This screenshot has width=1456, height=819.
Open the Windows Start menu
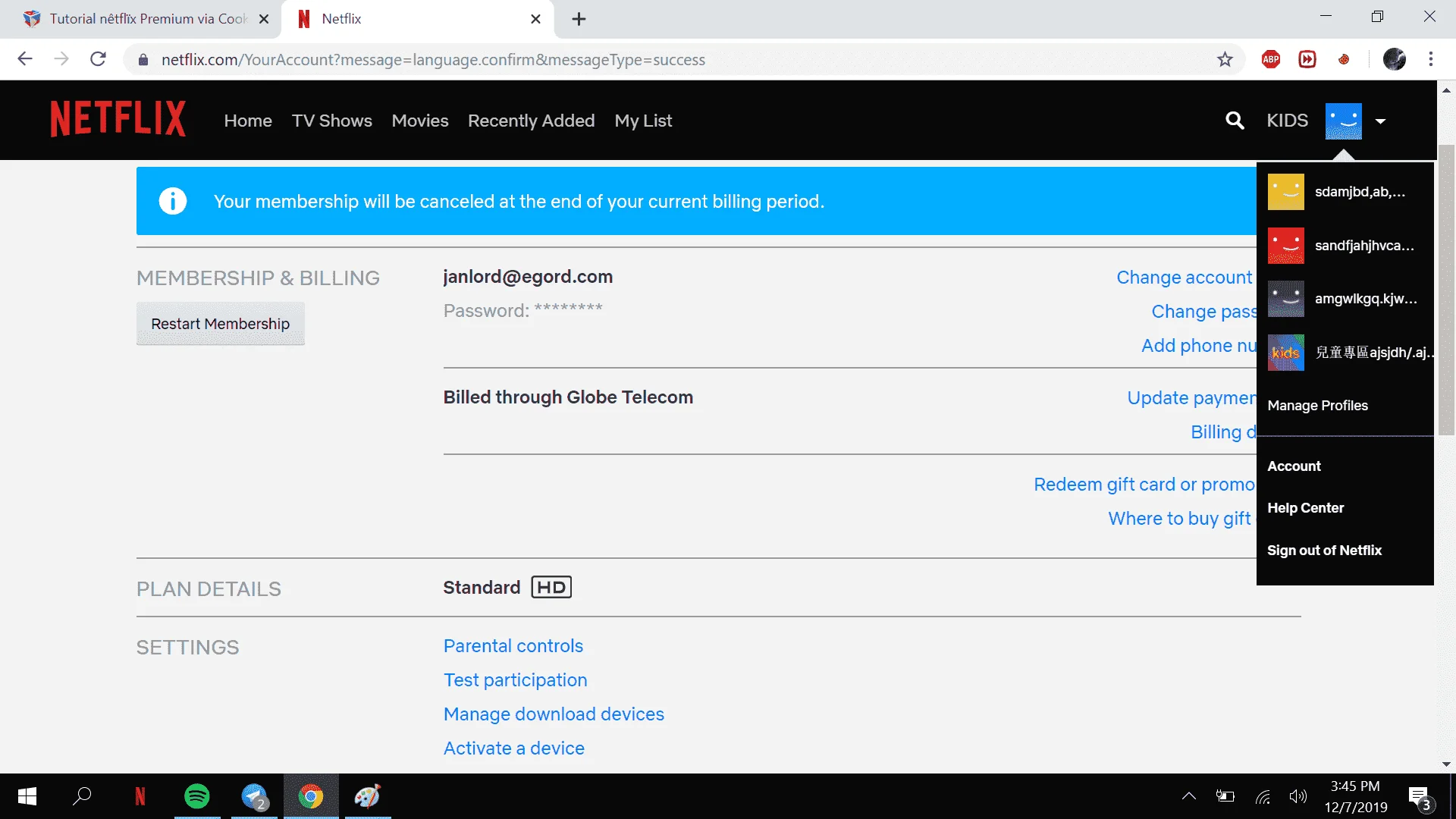click(x=27, y=796)
